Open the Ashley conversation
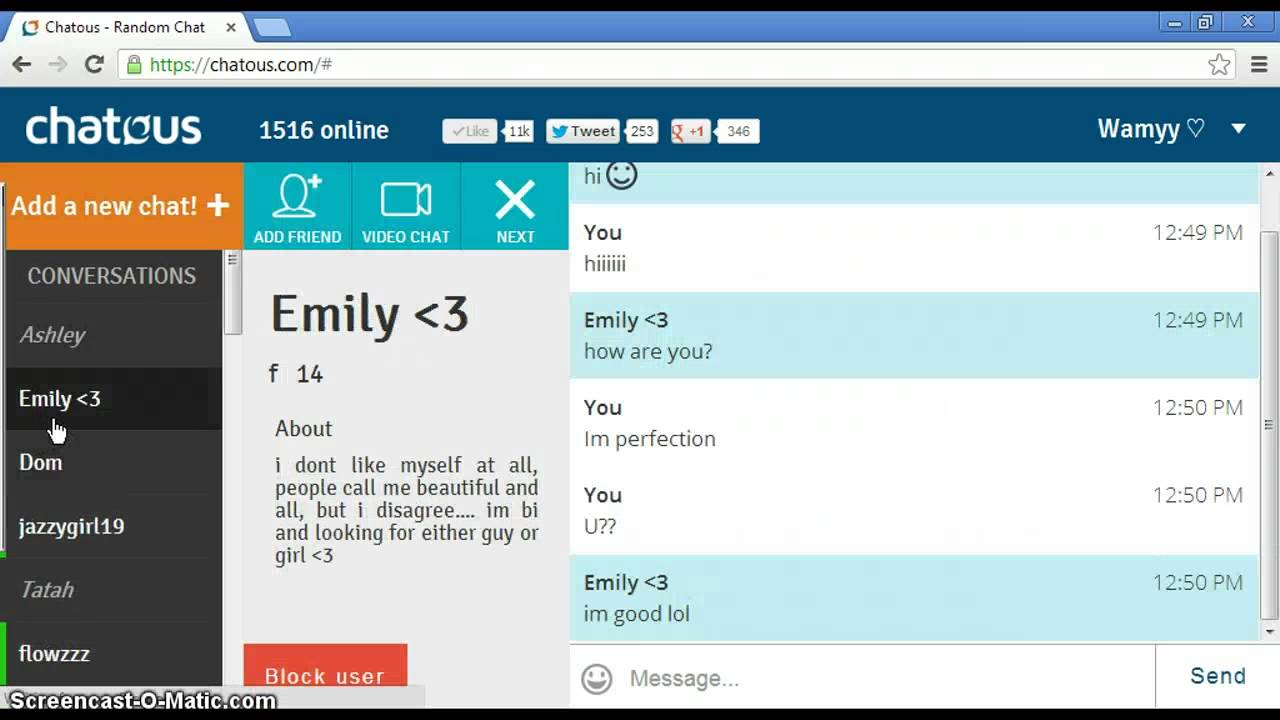Screen dimensions: 1280x720 click(113, 335)
